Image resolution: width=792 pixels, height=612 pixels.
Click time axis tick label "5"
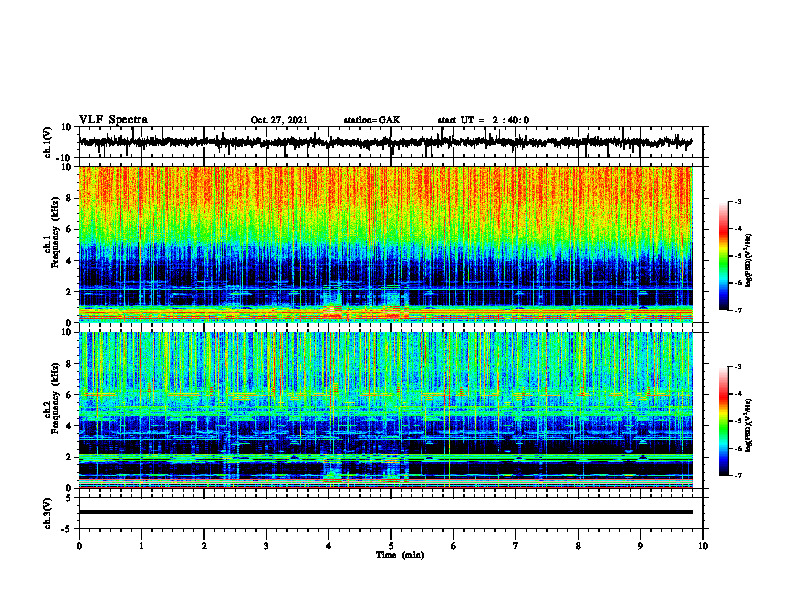click(x=391, y=546)
